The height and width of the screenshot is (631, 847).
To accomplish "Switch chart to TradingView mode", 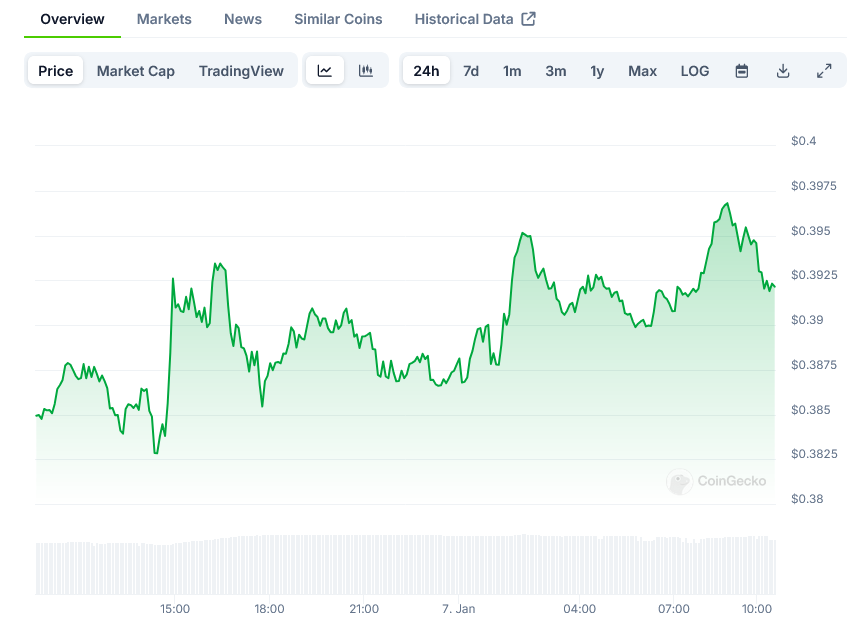I will click(x=241, y=71).
